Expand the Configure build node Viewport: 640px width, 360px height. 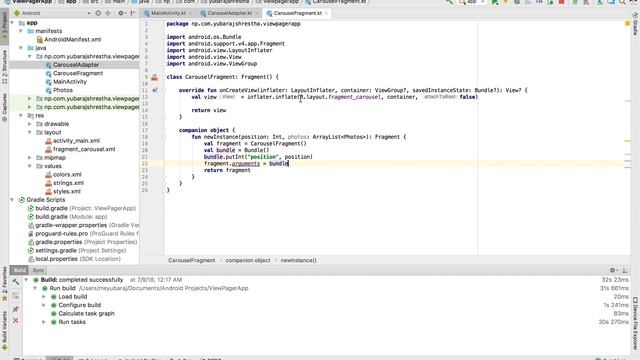point(44,305)
